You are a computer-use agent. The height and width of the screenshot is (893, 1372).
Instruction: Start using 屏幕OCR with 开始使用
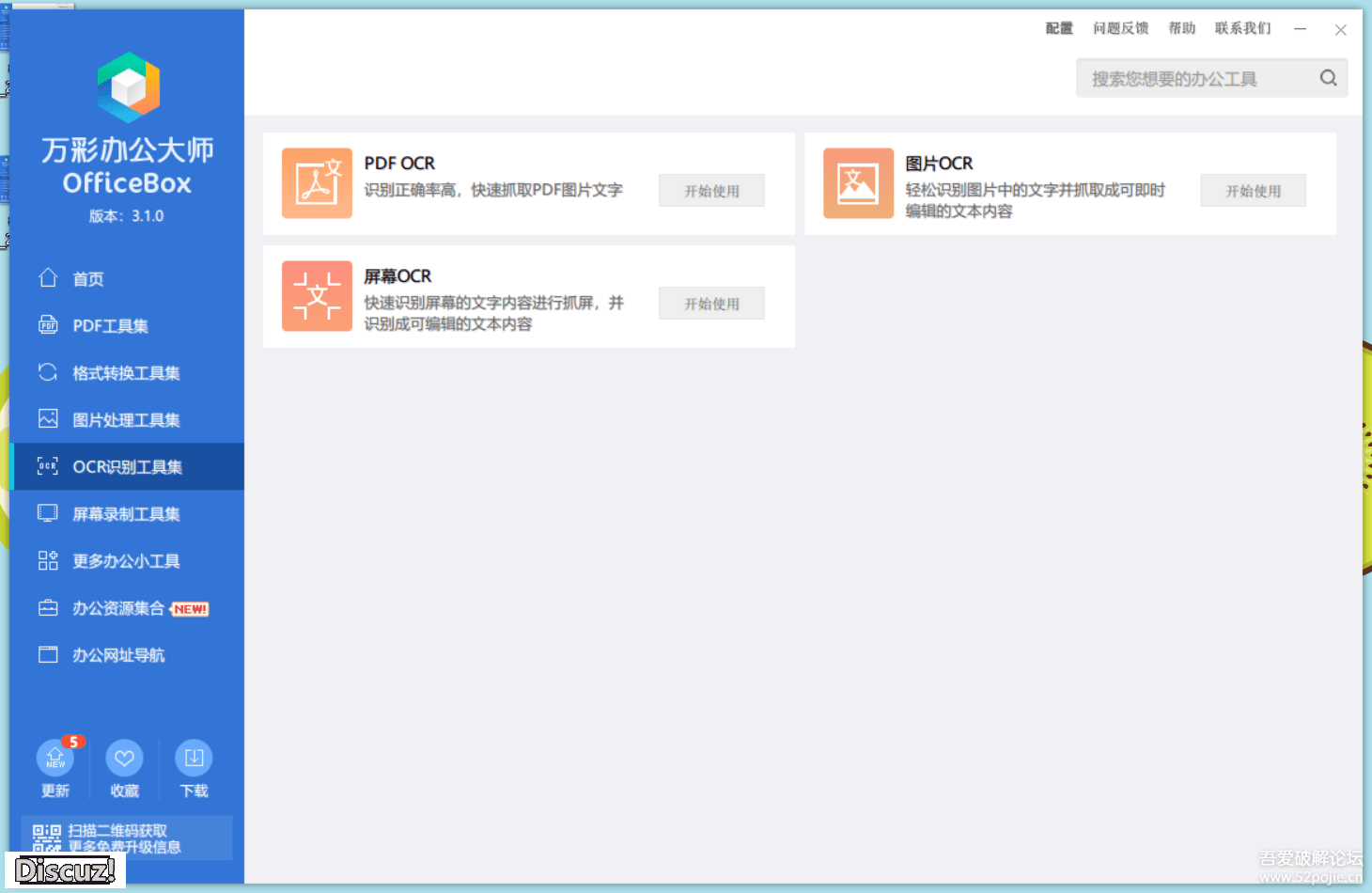pos(711,304)
